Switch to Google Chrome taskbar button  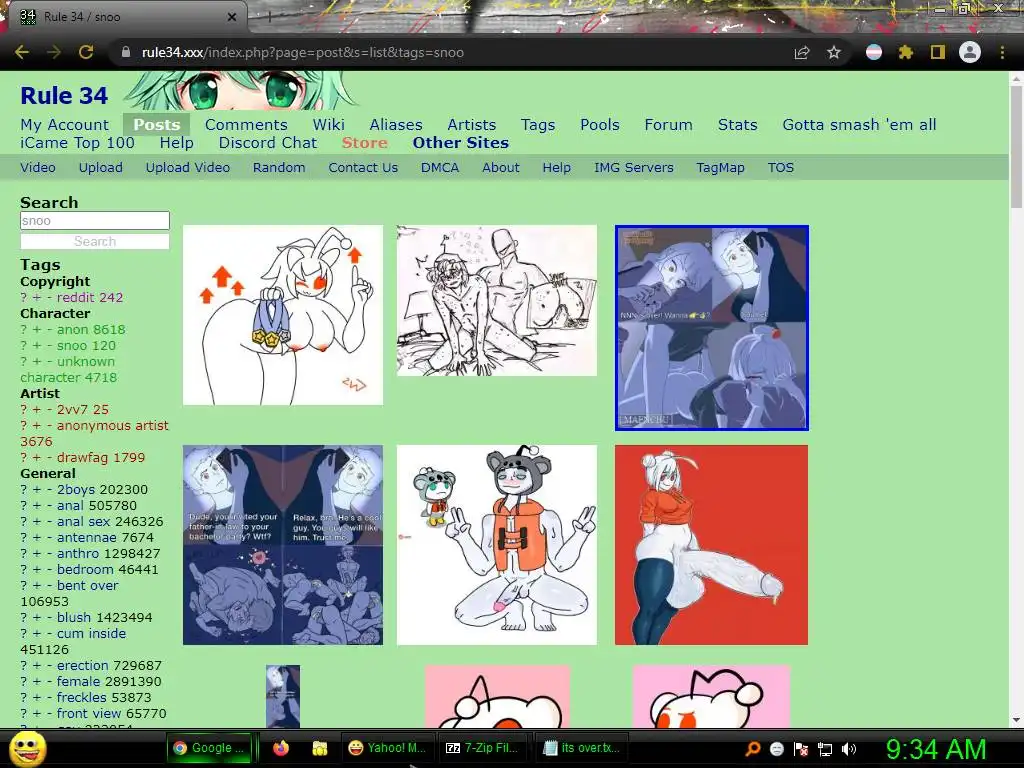pos(208,748)
